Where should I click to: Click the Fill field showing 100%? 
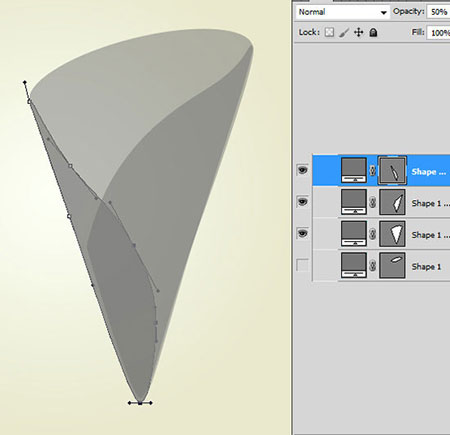tap(439, 33)
